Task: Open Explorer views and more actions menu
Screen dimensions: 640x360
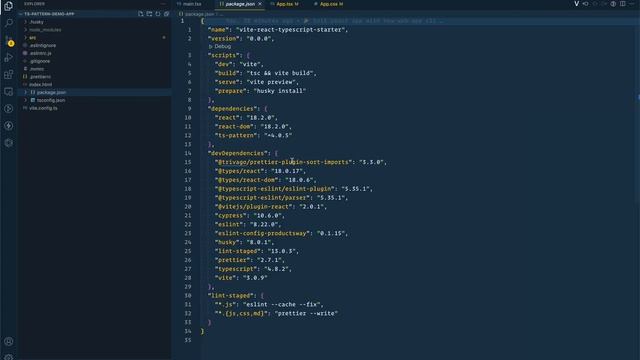Action: coord(163,4)
